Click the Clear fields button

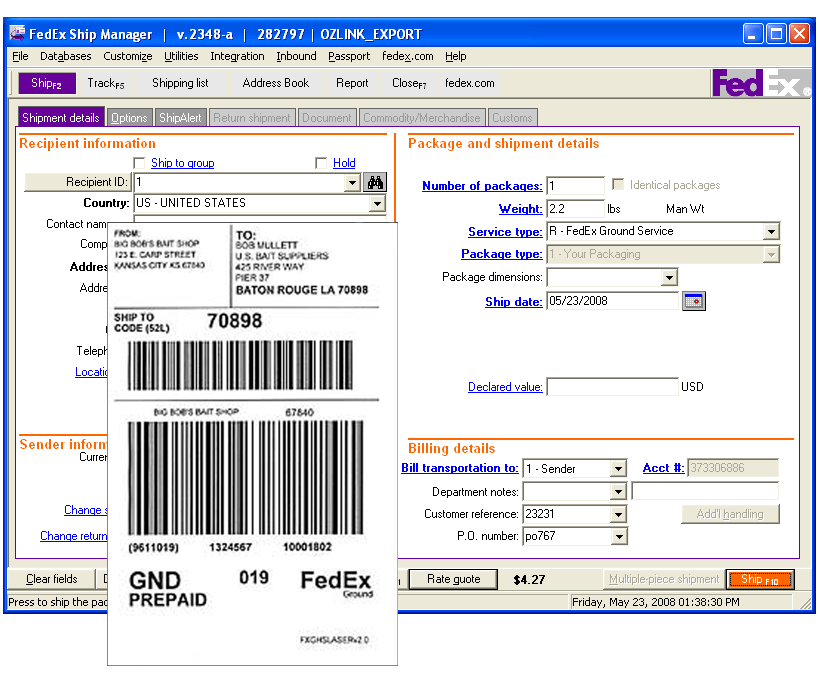52,579
